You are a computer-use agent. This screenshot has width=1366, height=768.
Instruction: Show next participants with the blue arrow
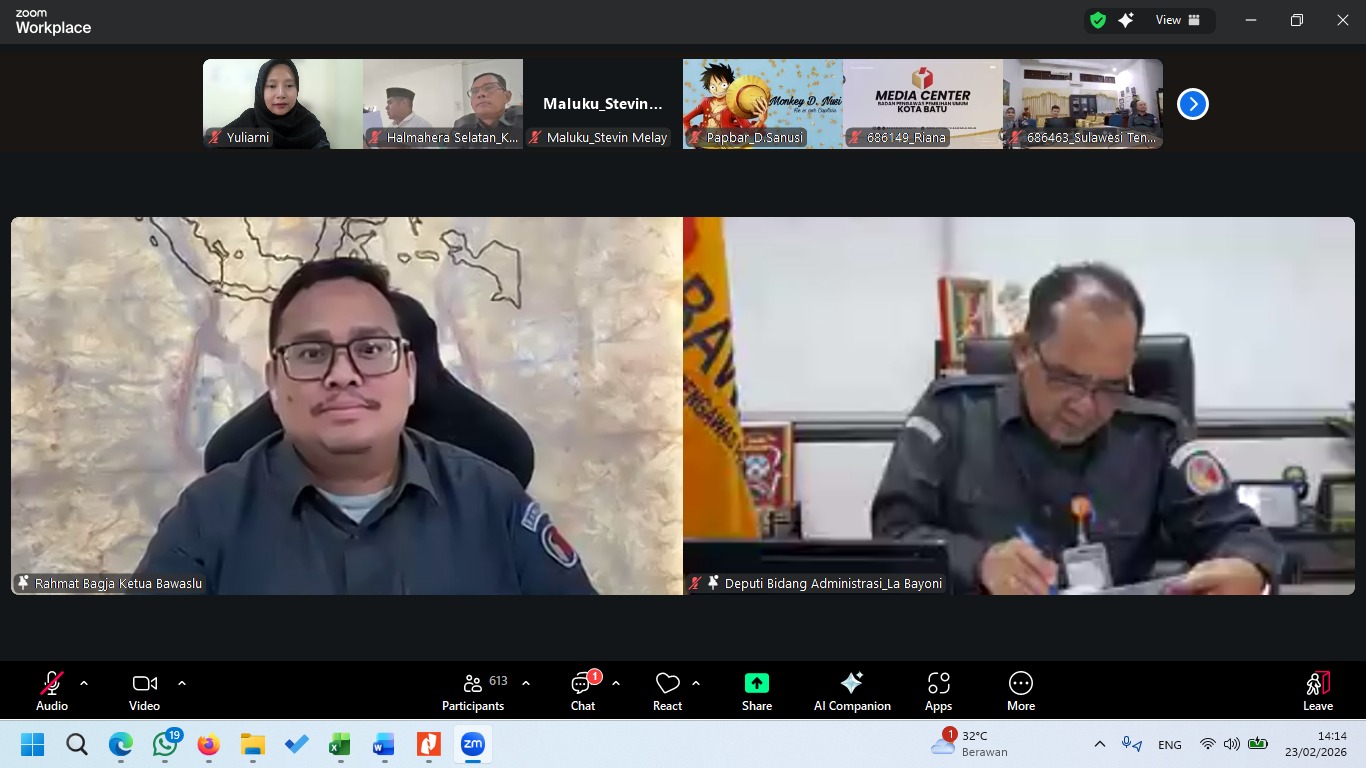1192,104
